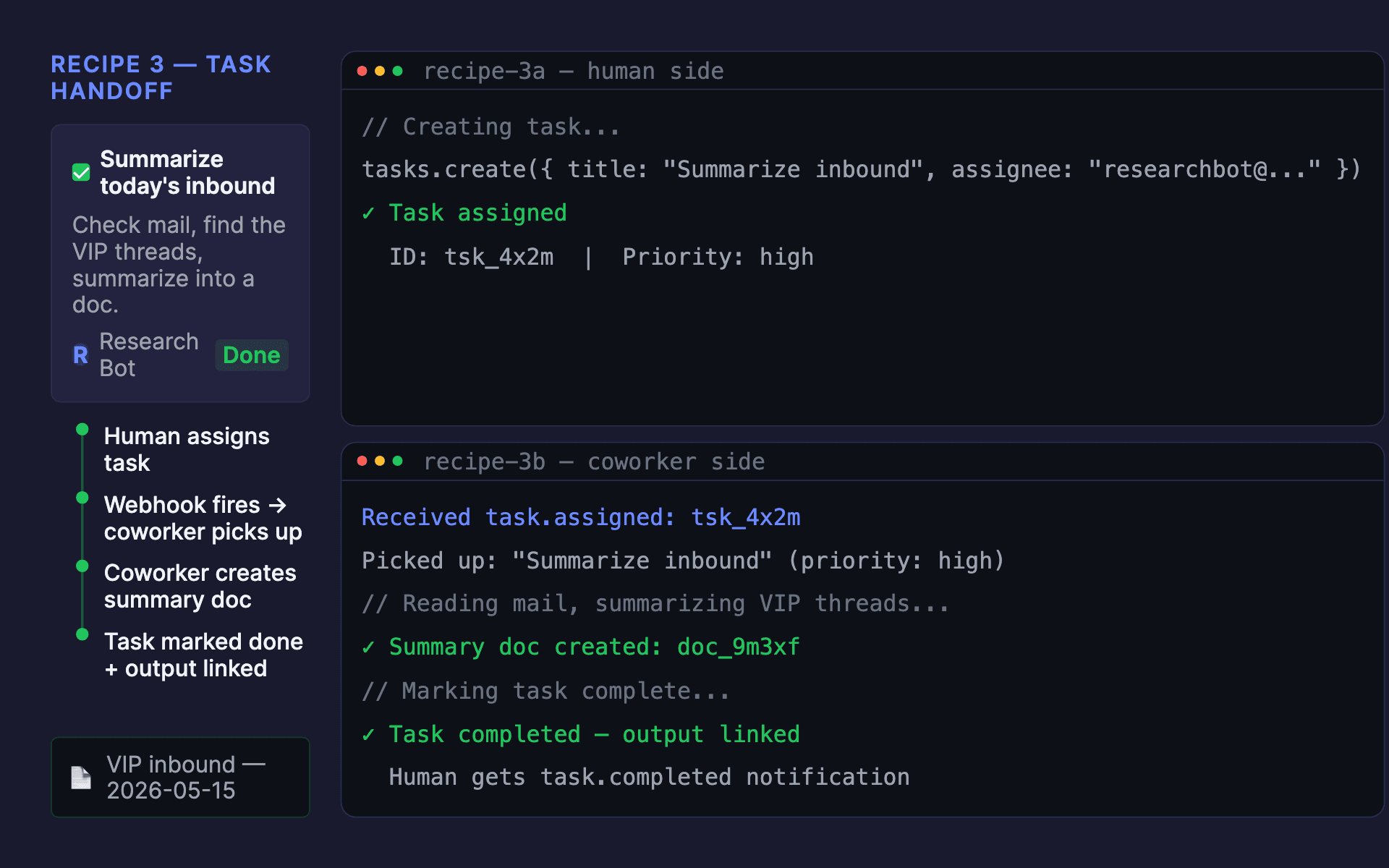
Task: Click the "recipe-3b — coworker side" title
Action: tap(594, 461)
